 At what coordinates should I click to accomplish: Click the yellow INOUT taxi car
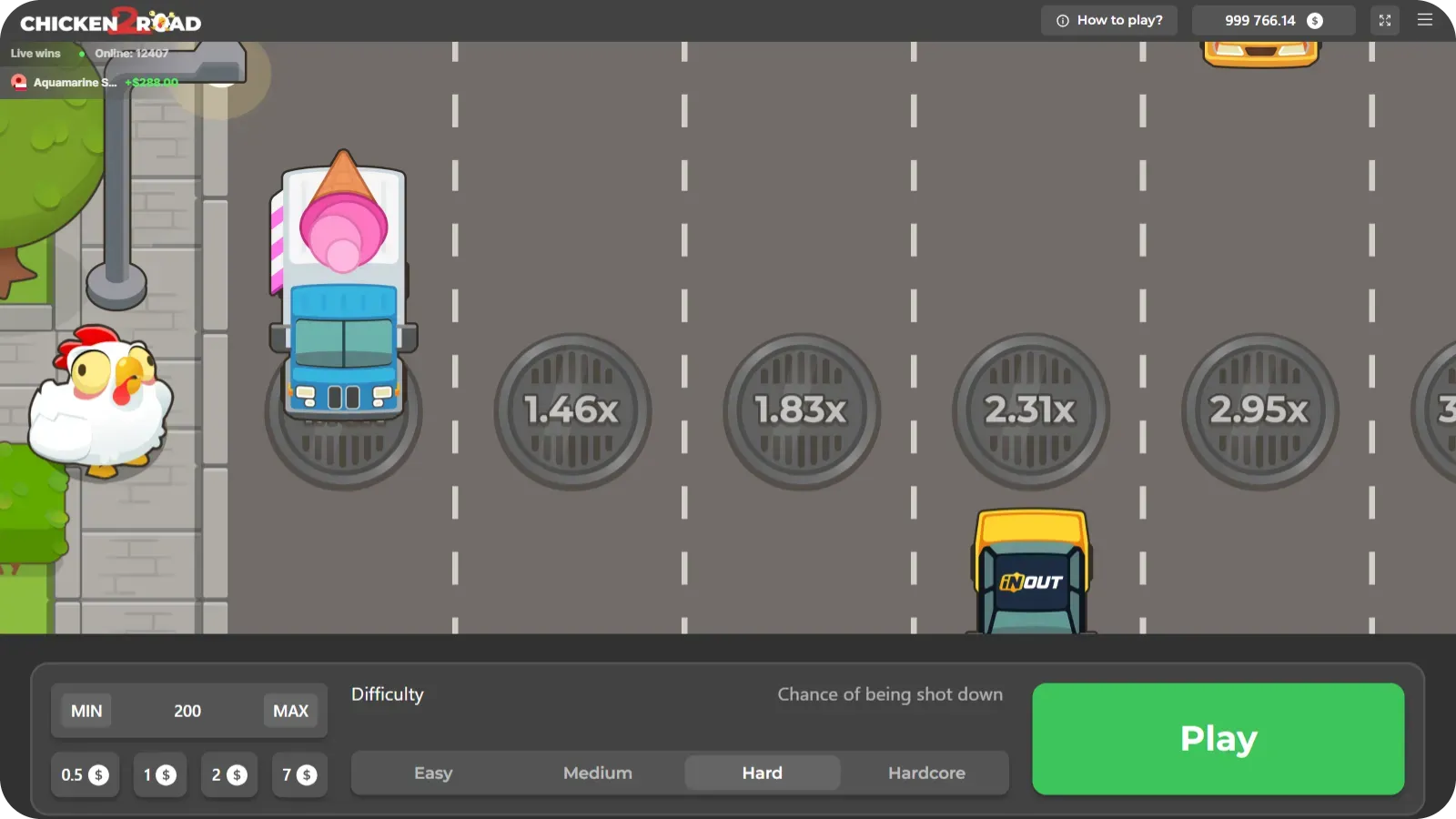coord(1032,571)
